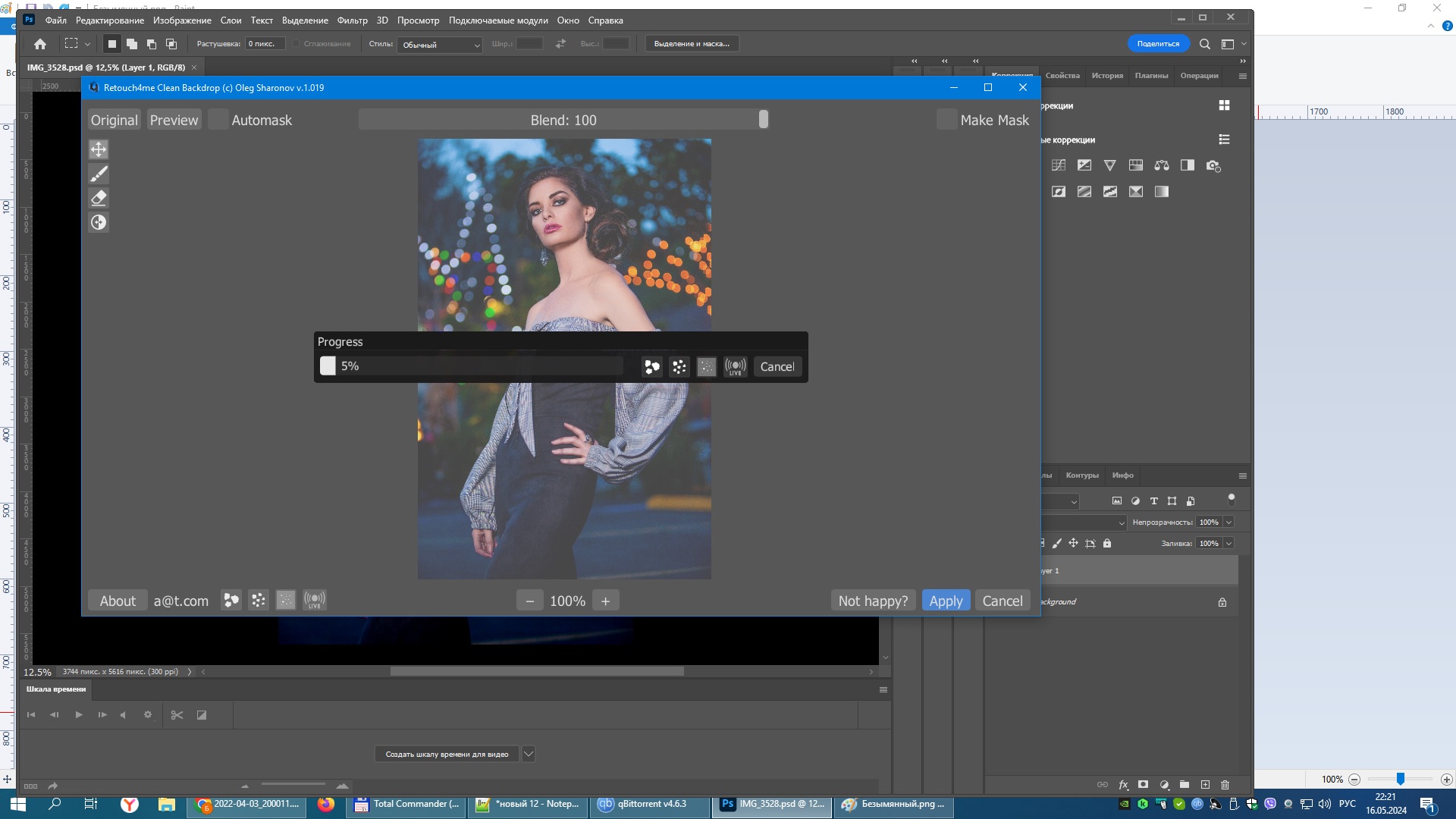Click the plus zoom button beside 100%
1456x819 pixels.
pos(605,601)
